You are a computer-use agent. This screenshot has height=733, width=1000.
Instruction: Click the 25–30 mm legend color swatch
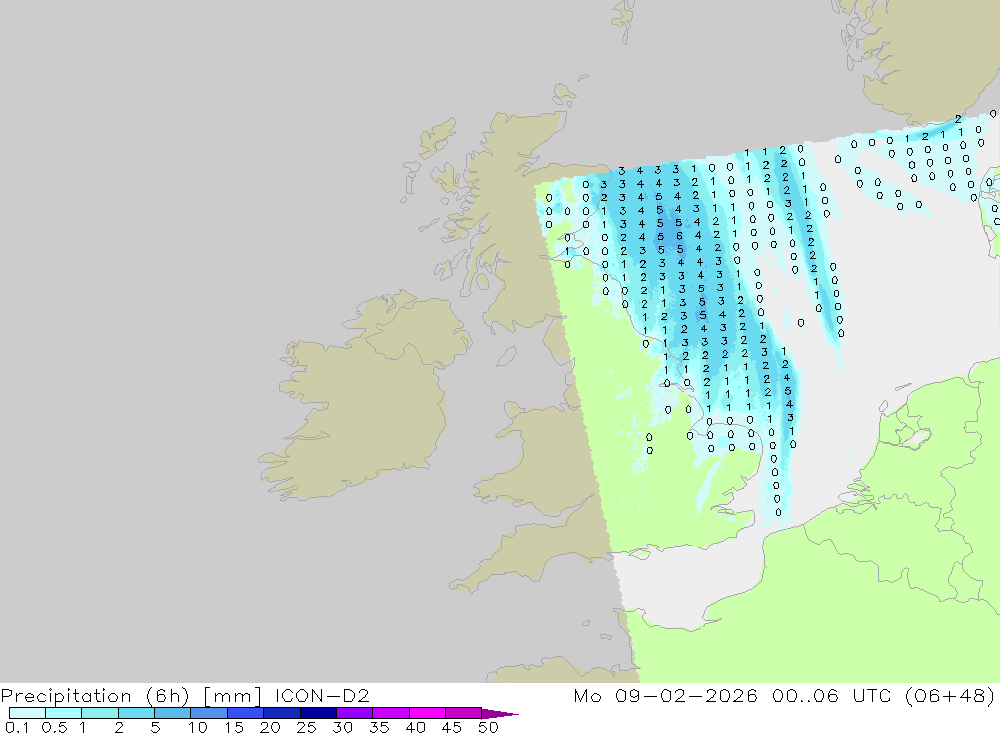coord(318,713)
